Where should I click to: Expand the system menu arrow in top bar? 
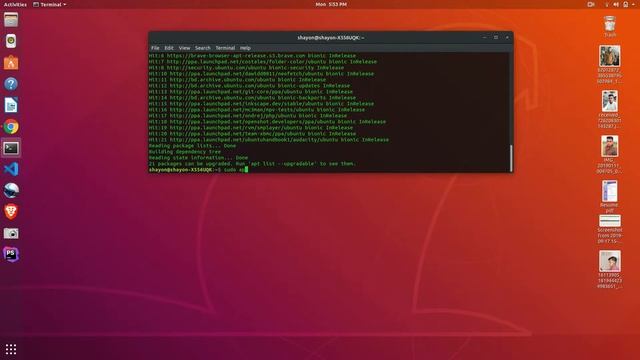click(x=633, y=4)
